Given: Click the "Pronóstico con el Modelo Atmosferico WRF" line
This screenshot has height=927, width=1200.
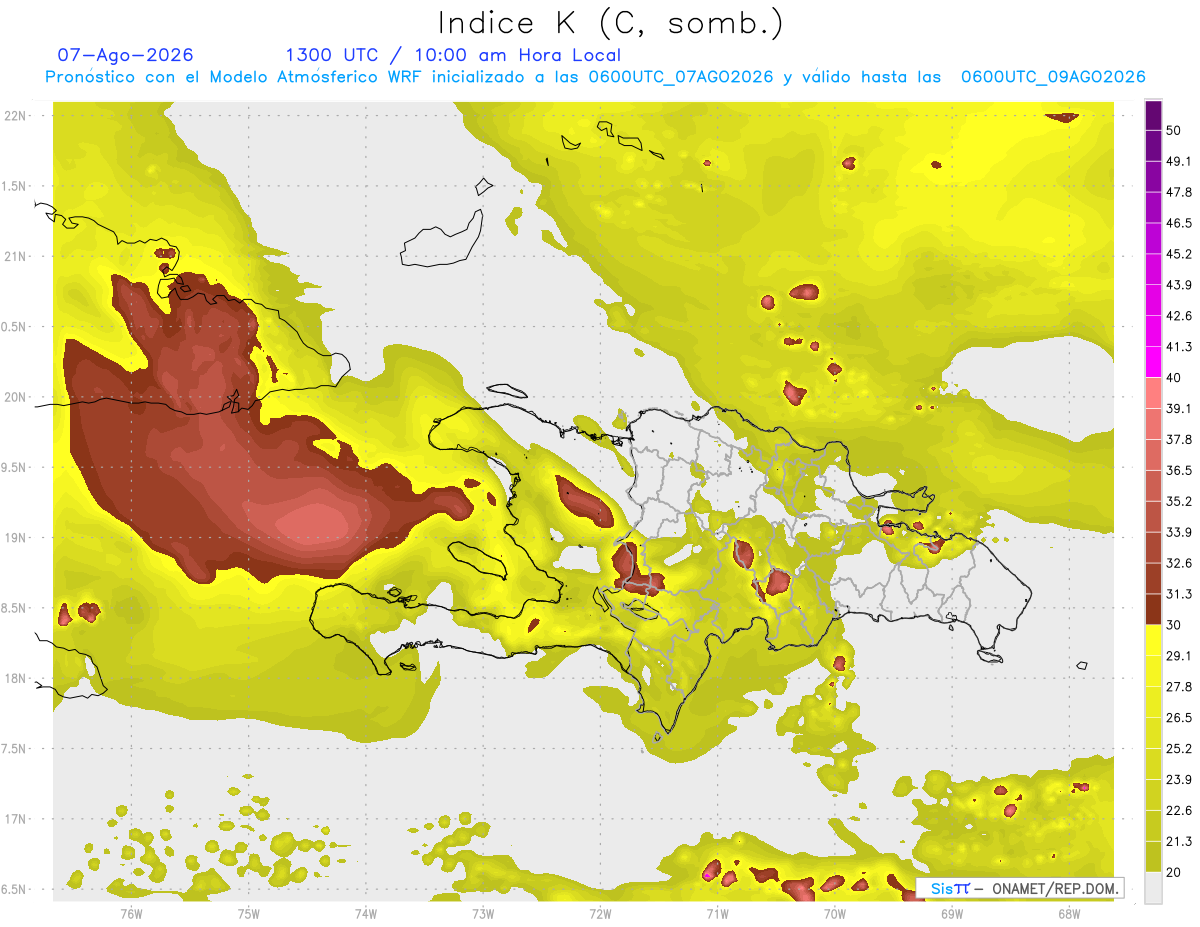Looking at the screenshot, I should (x=595, y=77).
